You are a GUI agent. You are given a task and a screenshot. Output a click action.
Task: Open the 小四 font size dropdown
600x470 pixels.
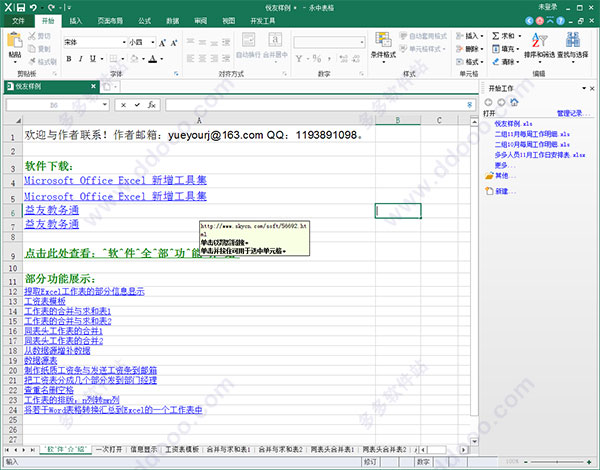pyautogui.click(x=153, y=42)
